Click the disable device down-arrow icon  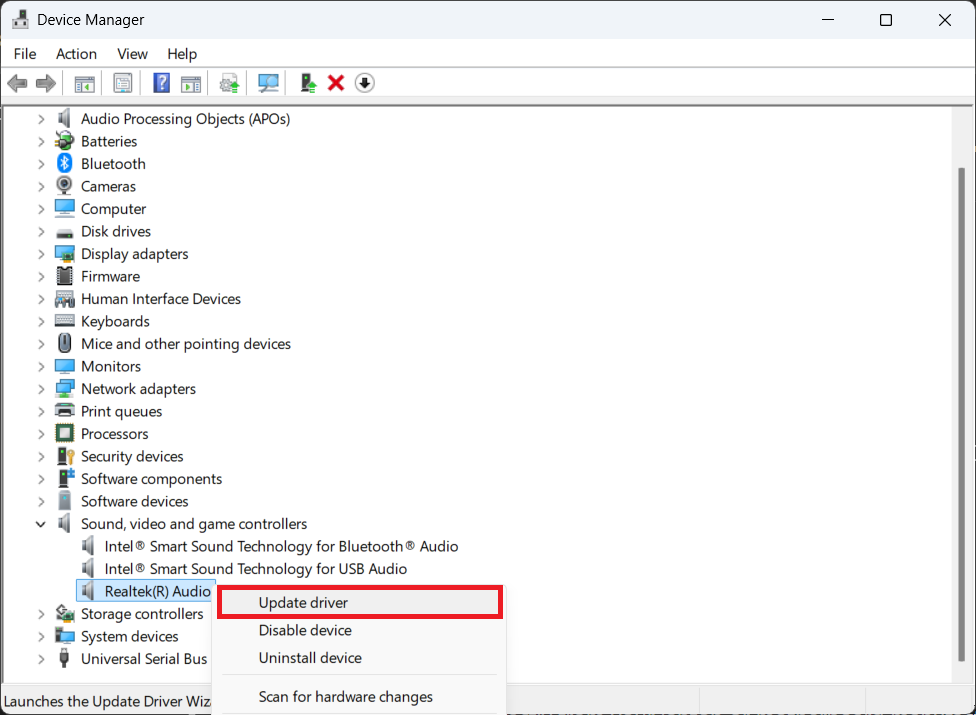tap(365, 83)
